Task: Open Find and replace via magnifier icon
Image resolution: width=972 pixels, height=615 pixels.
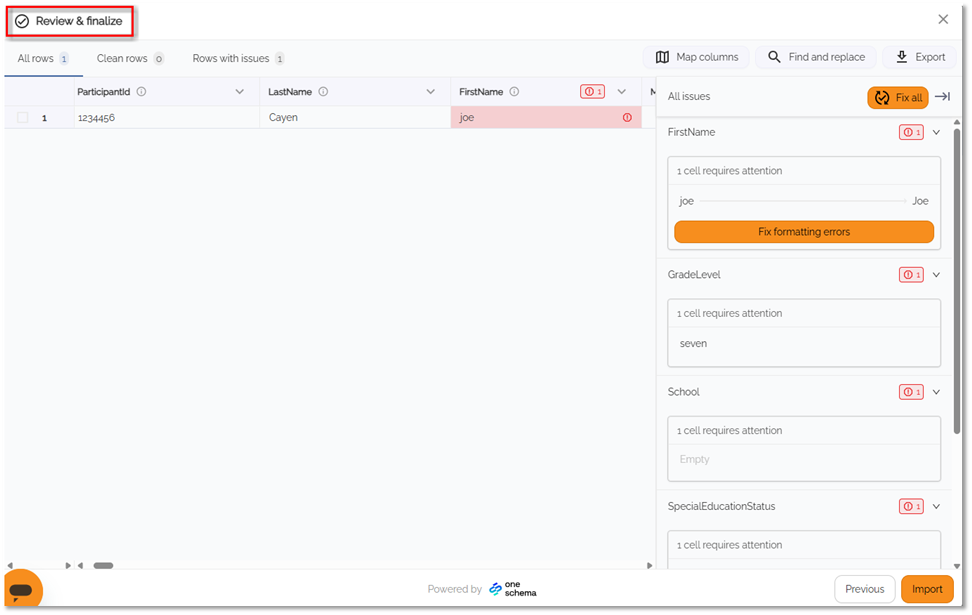Action: click(x=775, y=57)
